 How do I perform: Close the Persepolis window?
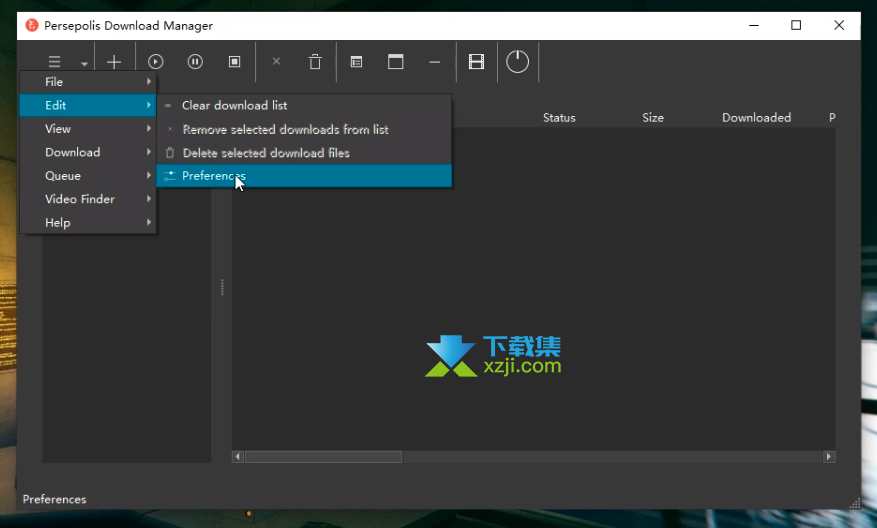pyautogui.click(x=839, y=25)
